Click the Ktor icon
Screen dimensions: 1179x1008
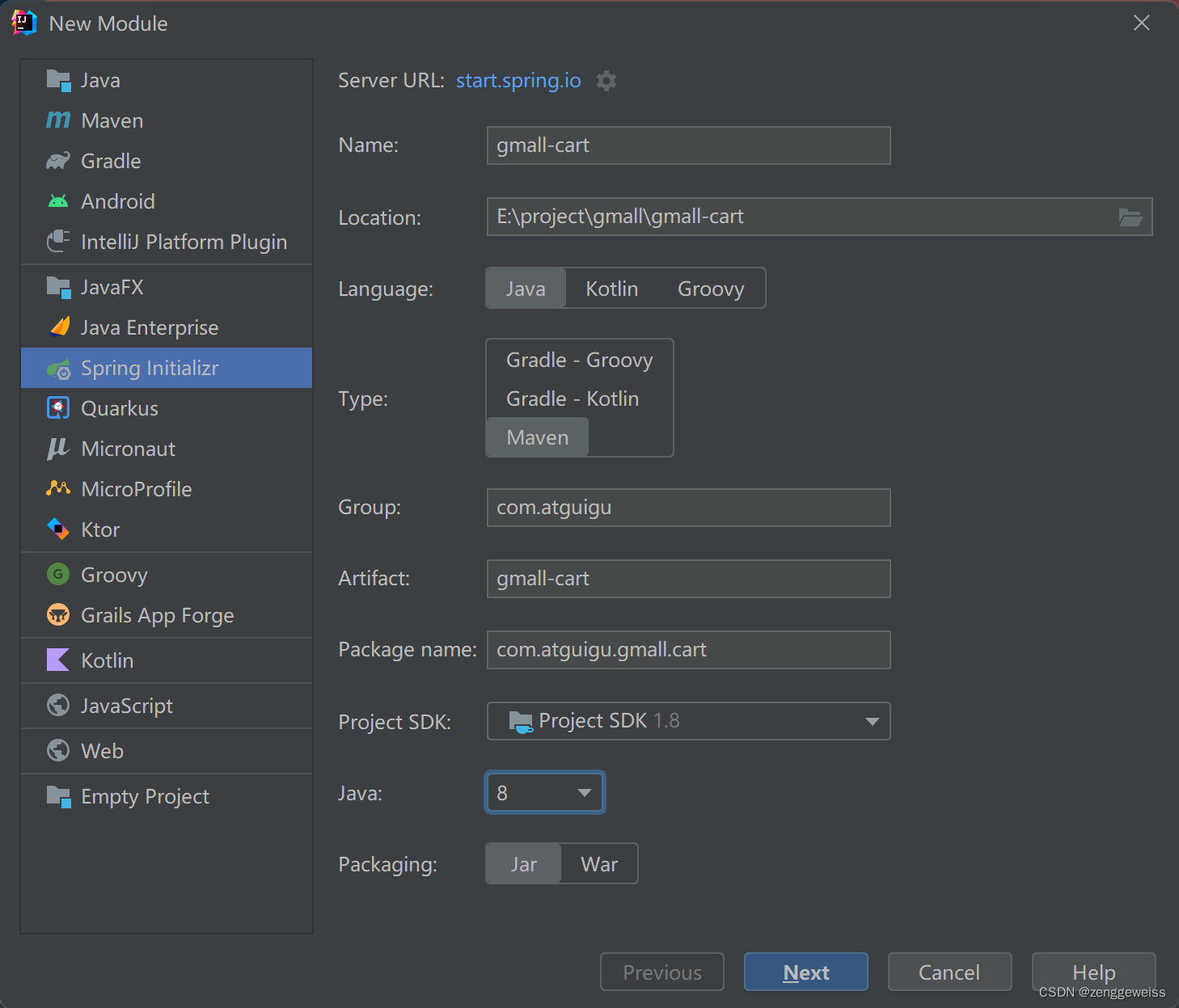click(x=58, y=529)
